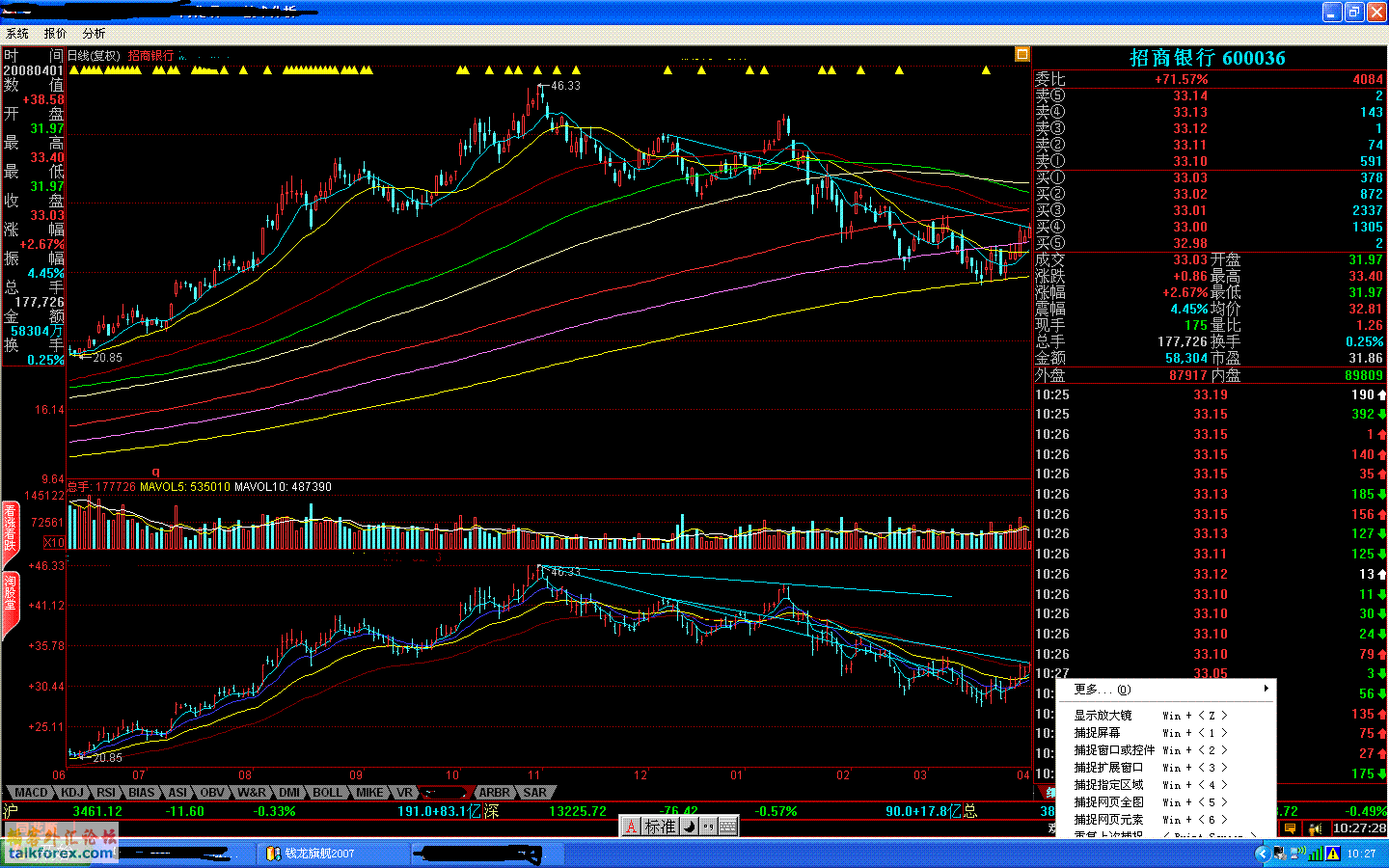
Task: Switch to the SAR indicator tab
Action: click(x=534, y=793)
